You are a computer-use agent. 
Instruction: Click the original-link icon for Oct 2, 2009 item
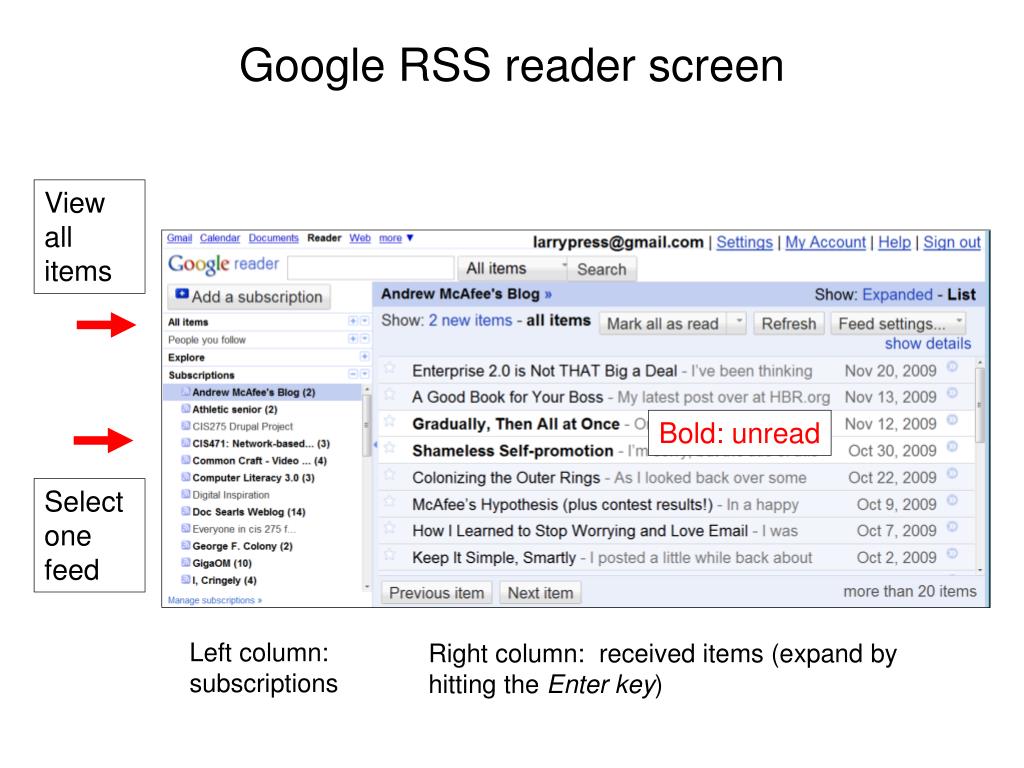(952, 553)
